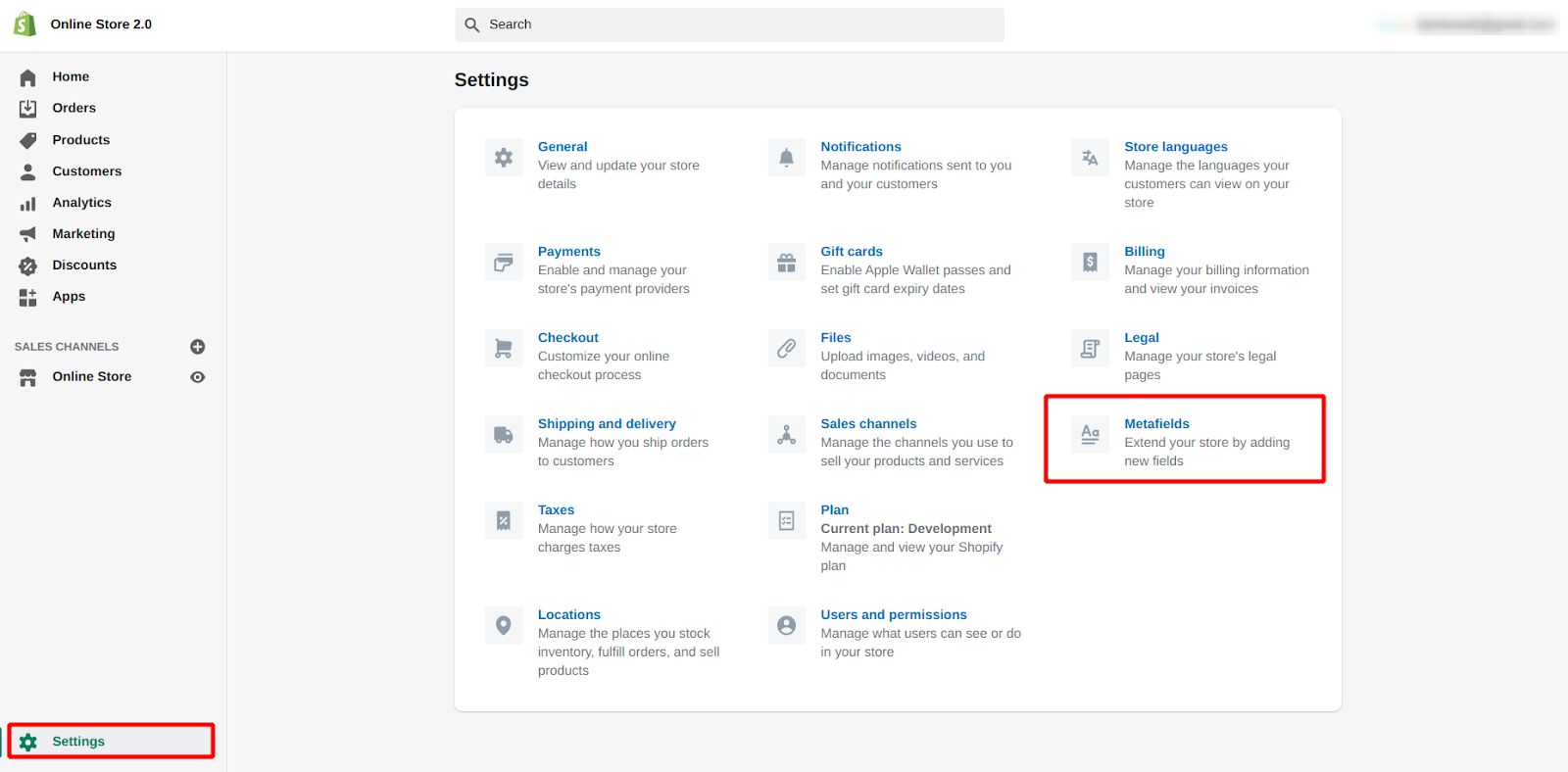1568x772 pixels.
Task: Open Home in the sidebar
Action: pyautogui.click(x=71, y=76)
